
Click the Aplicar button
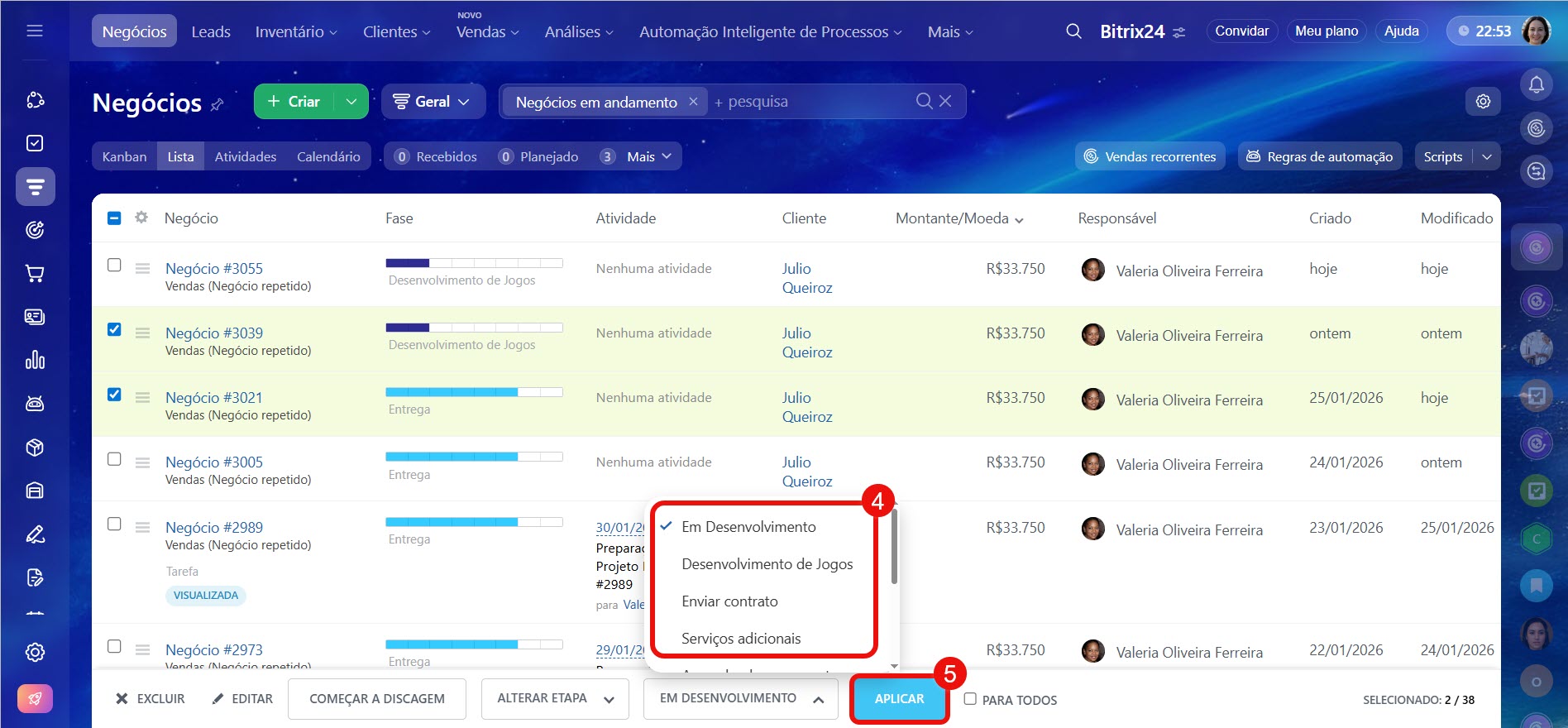(899, 699)
